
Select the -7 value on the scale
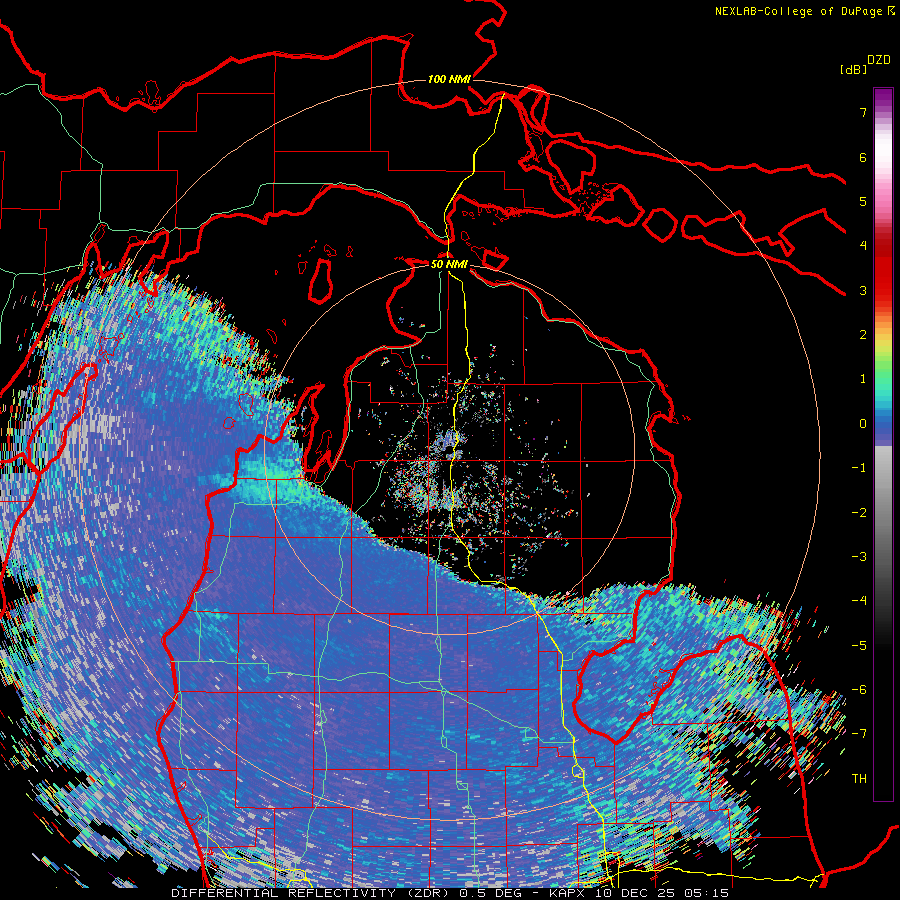(x=859, y=734)
